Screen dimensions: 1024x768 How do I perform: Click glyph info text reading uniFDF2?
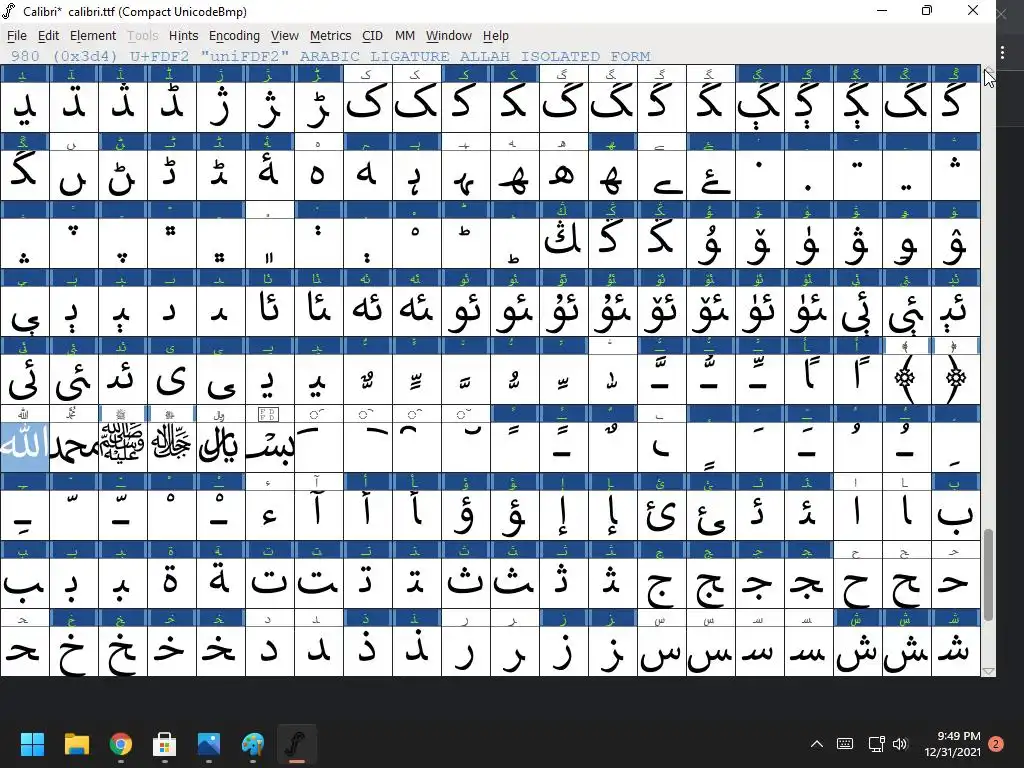point(245,56)
